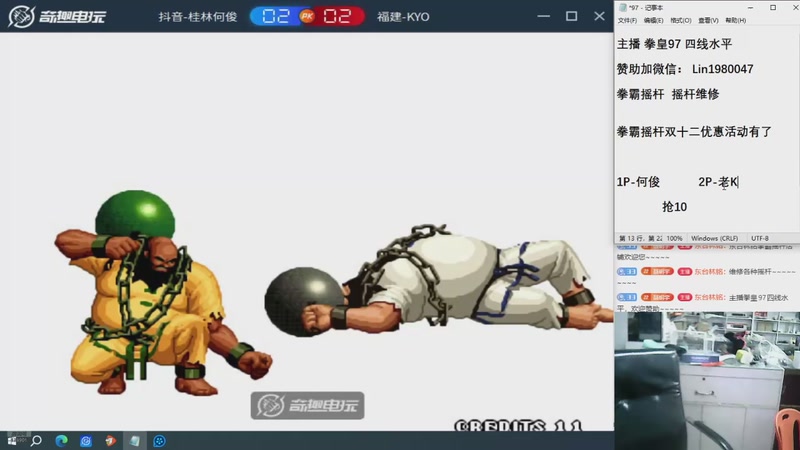Click UTF-8 encoding in Notepad status bar

coord(760,238)
